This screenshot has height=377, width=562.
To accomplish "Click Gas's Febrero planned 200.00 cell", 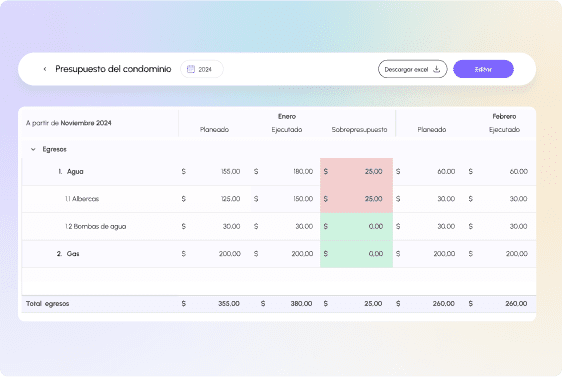I will point(429,254).
